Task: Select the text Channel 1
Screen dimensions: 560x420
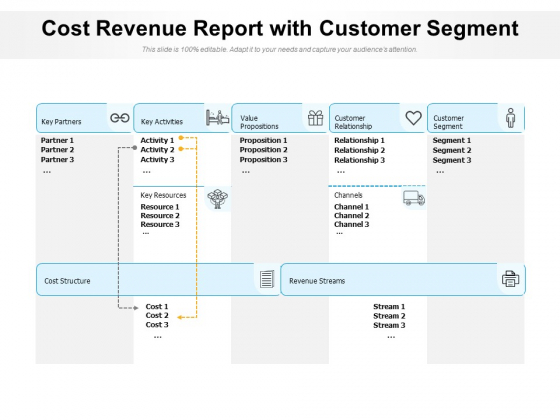Action: (x=351, y=207)
